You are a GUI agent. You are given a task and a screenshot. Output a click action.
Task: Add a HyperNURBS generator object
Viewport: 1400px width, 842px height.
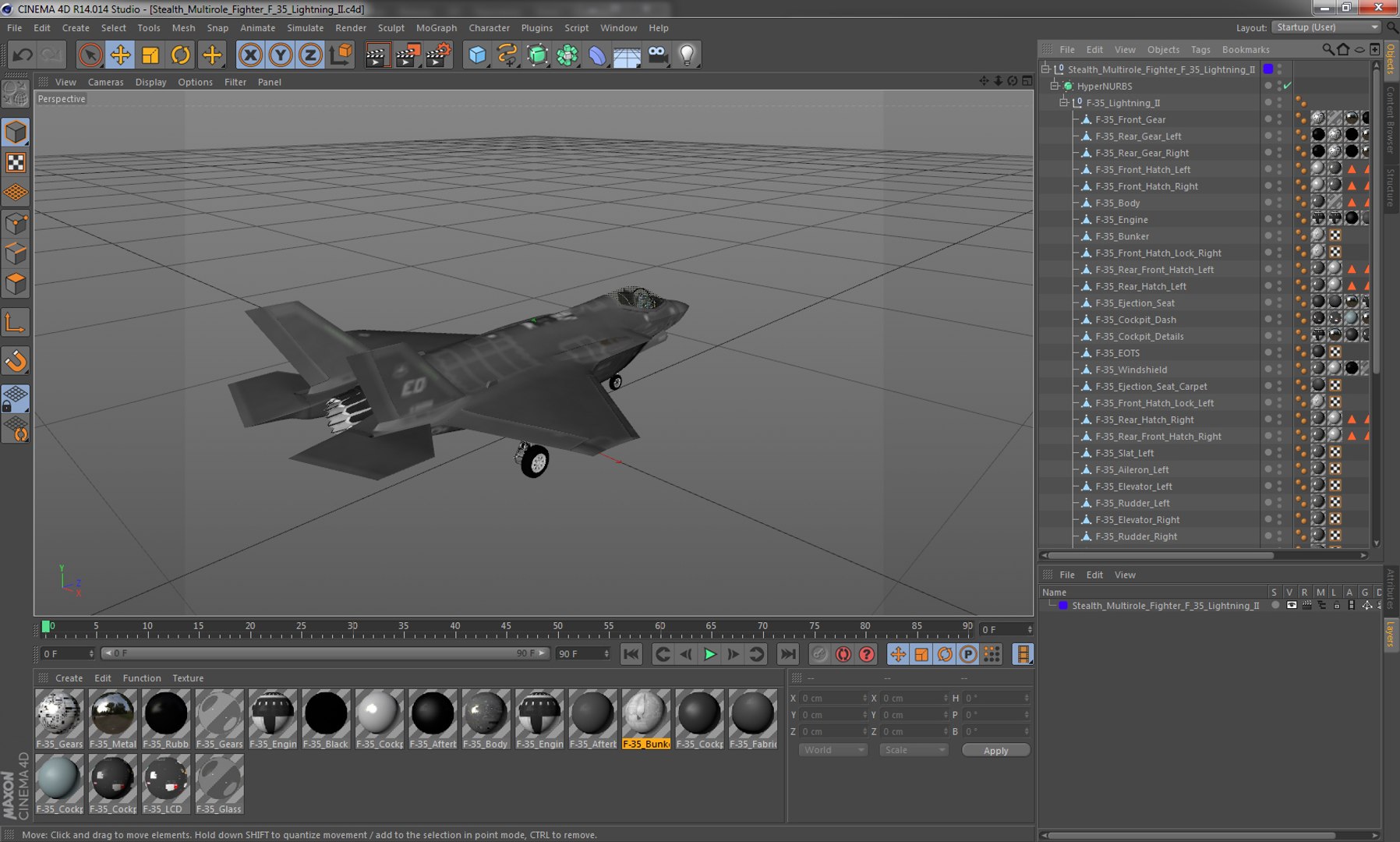(538, 55)
